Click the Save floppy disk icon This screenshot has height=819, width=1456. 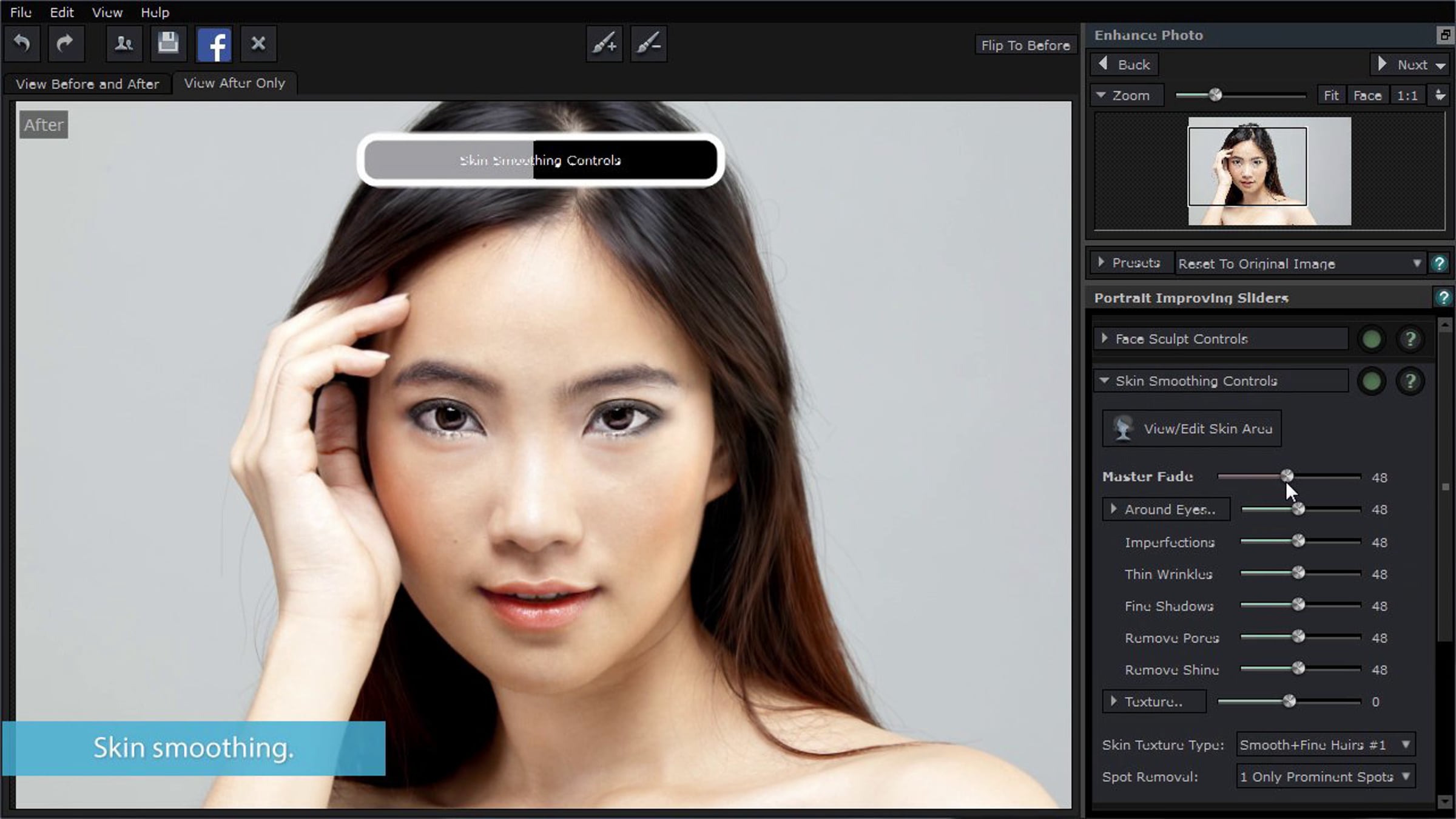[168, 44]
